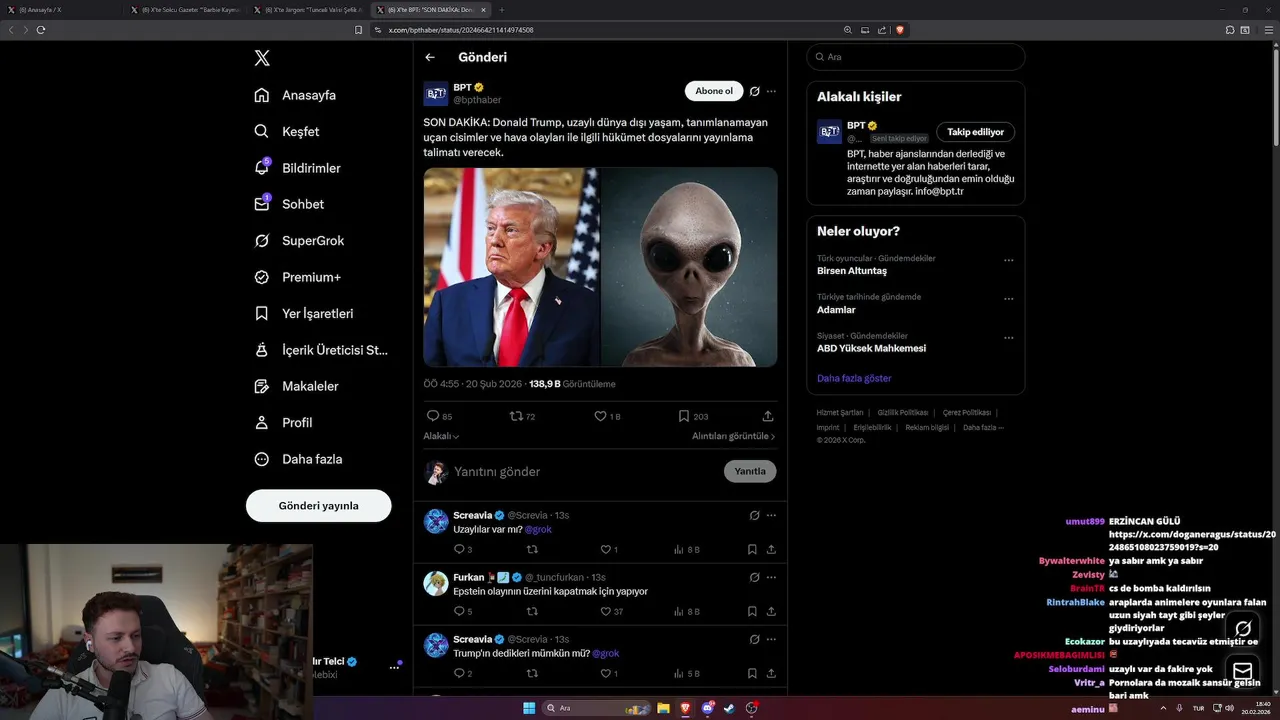Like Screavia's 'Trump'ın dedikleri' reply
Image resolution: width=1280 pixels, height=720 pixels.
[605, 673]
